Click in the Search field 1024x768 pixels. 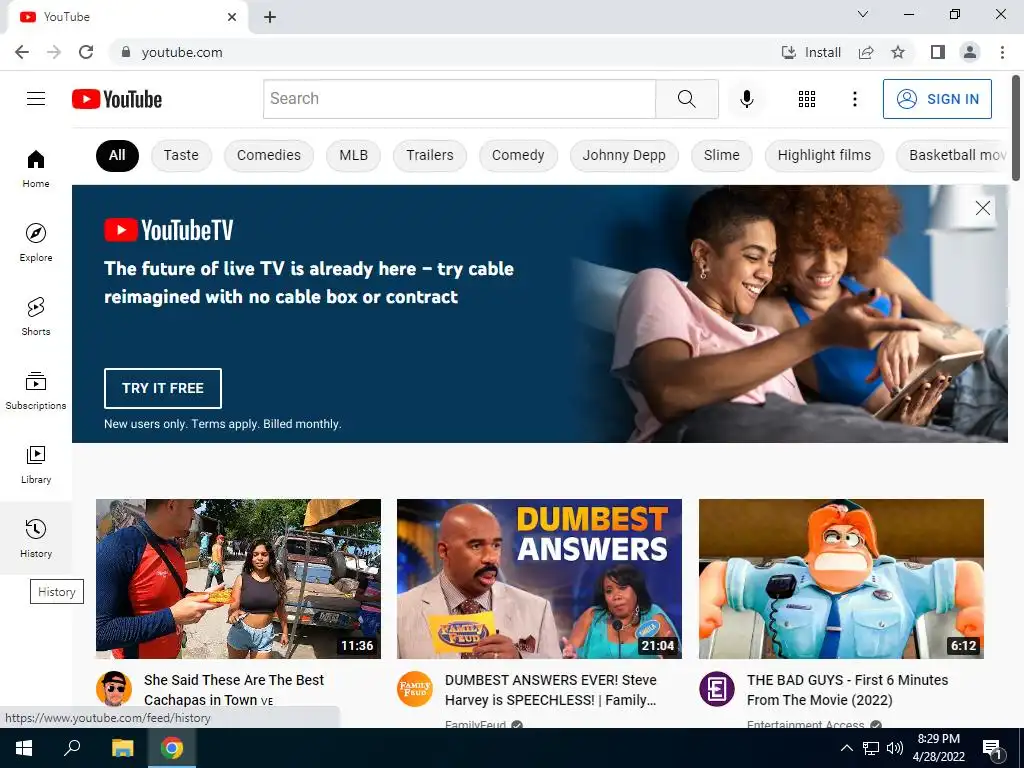click(x=459, y=99)
